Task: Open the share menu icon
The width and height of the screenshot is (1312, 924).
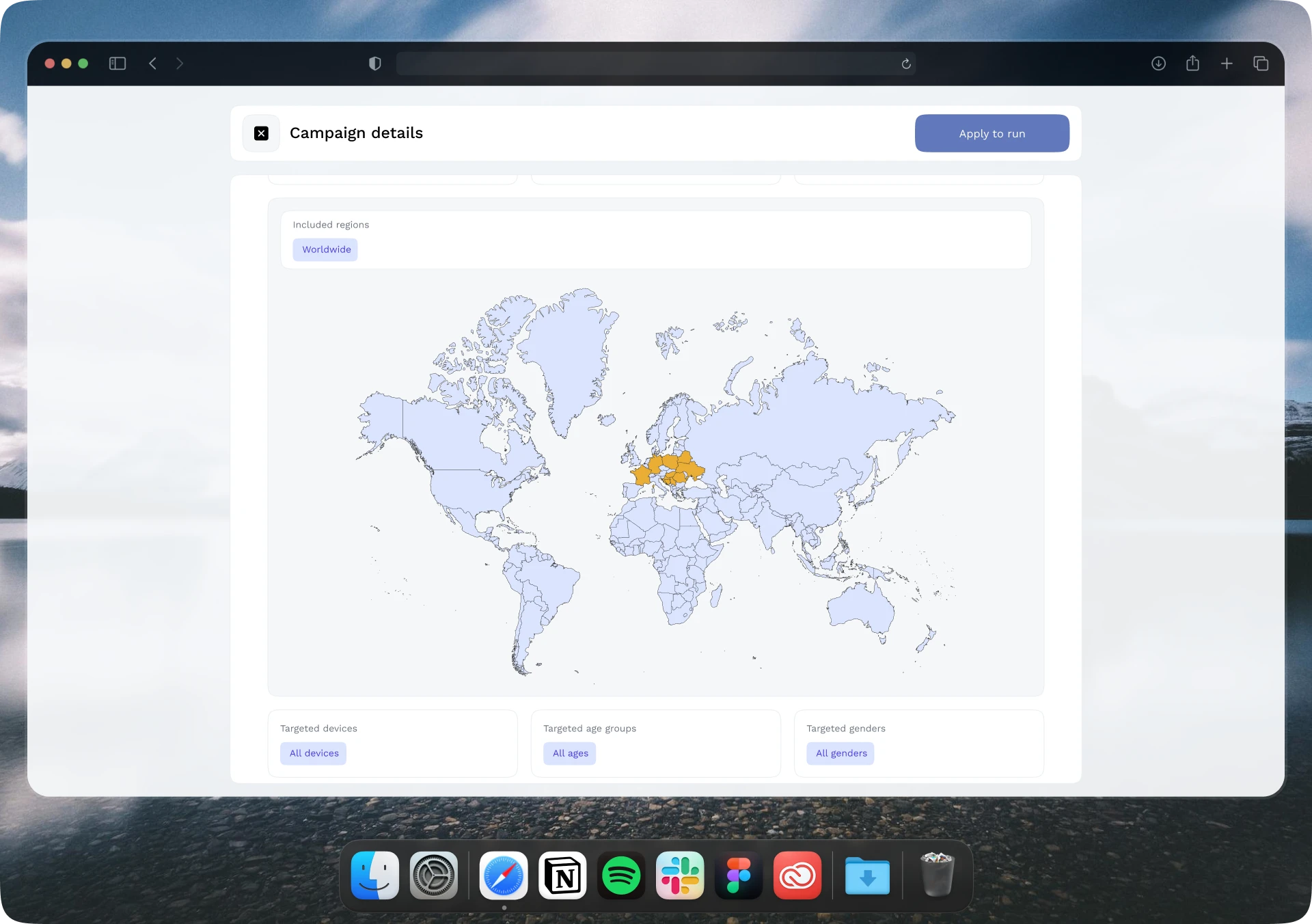Action: point(1192,64)
